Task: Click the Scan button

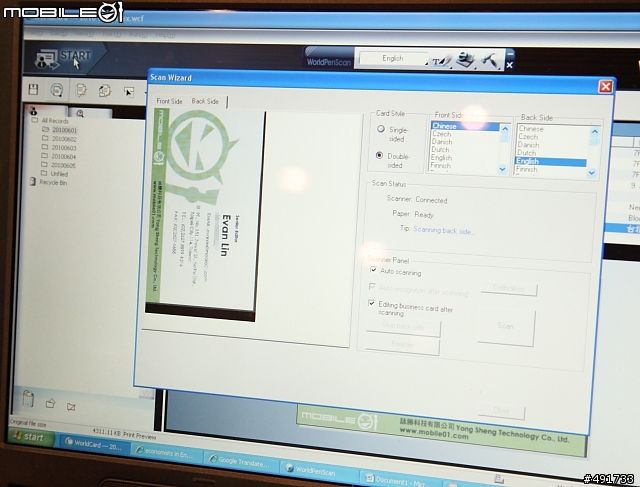Action: tap(506, 326)
